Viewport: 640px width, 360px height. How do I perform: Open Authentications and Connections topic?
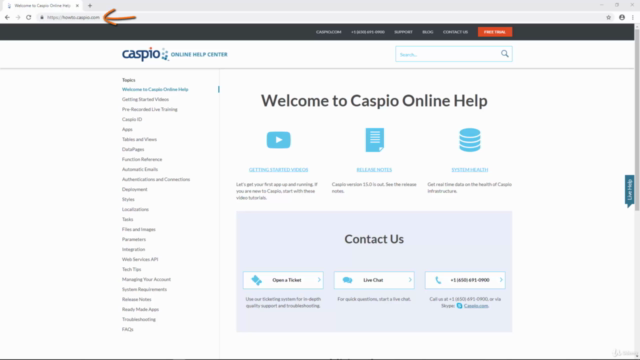(156, 179)
